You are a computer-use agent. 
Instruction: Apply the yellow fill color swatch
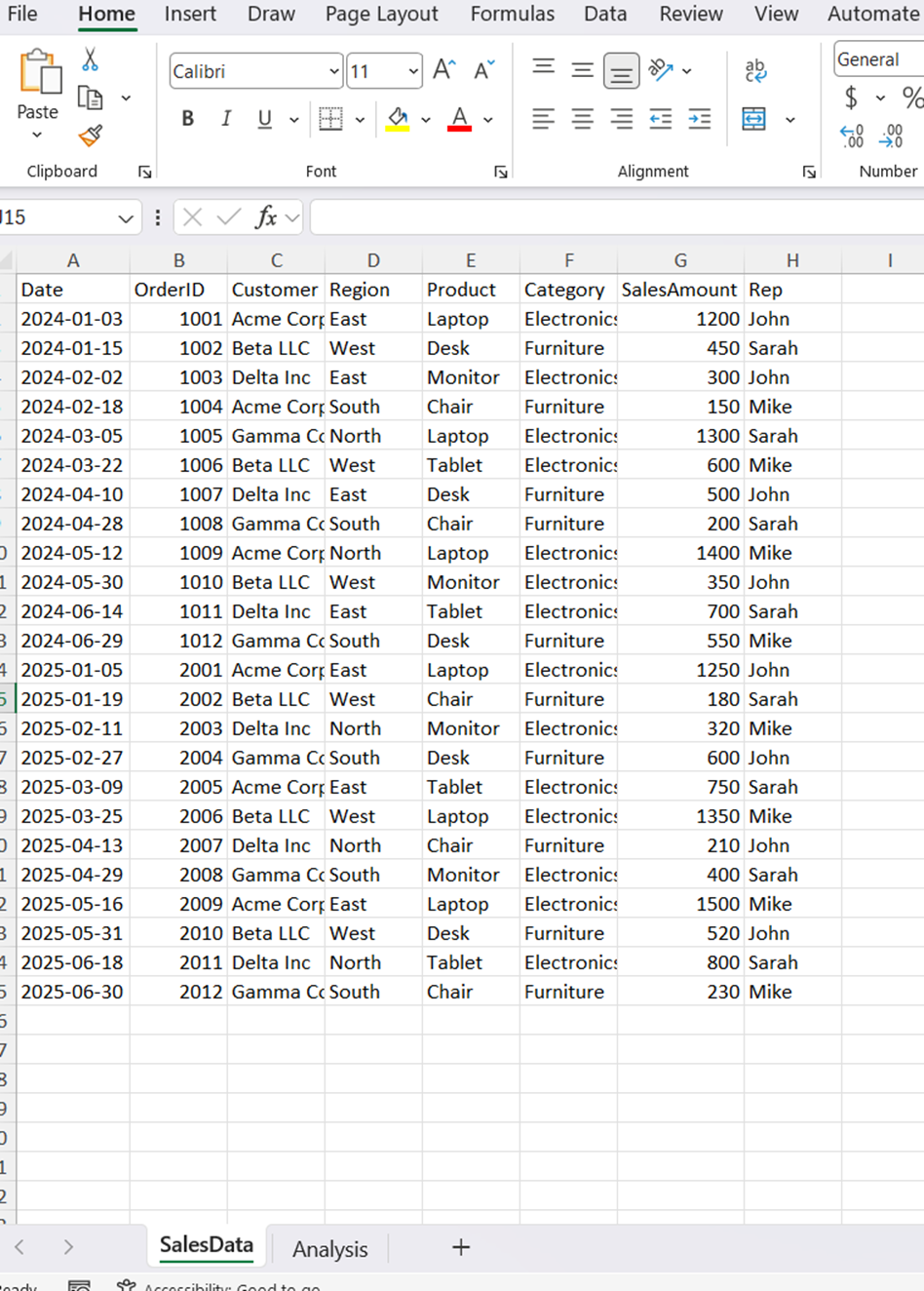pyautogui.click(x=398, y=119)
